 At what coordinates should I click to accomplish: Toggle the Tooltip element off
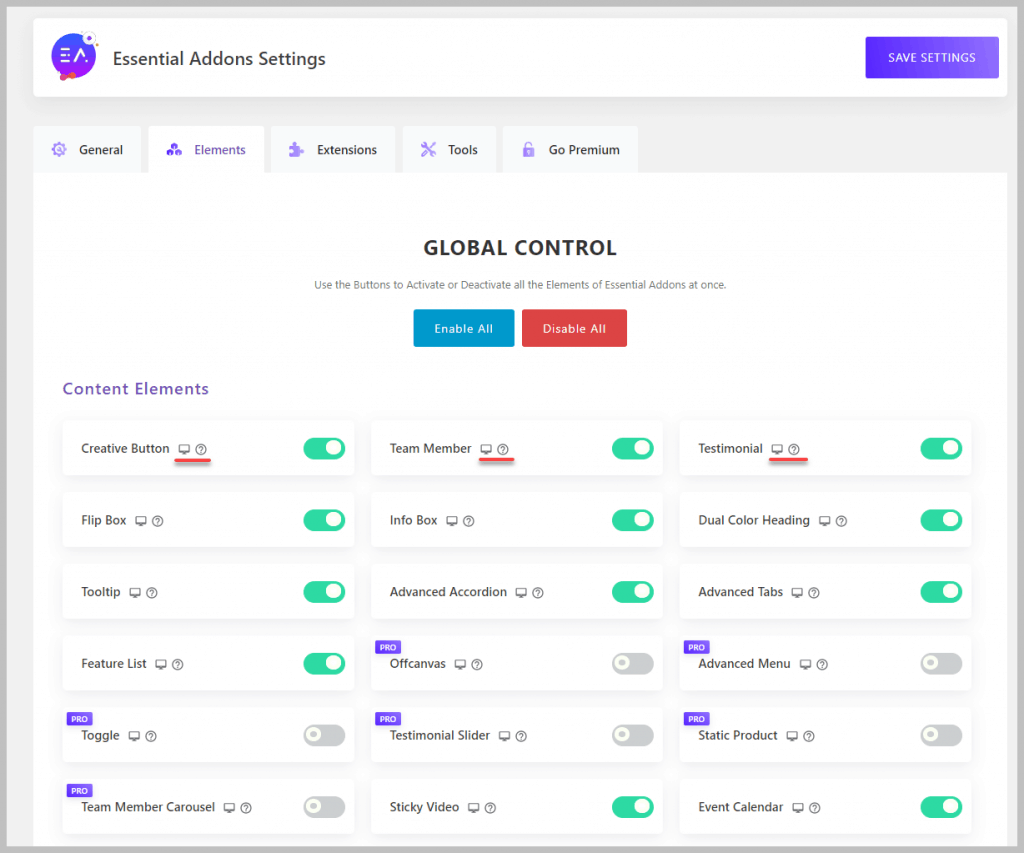[x=325, y=592]
